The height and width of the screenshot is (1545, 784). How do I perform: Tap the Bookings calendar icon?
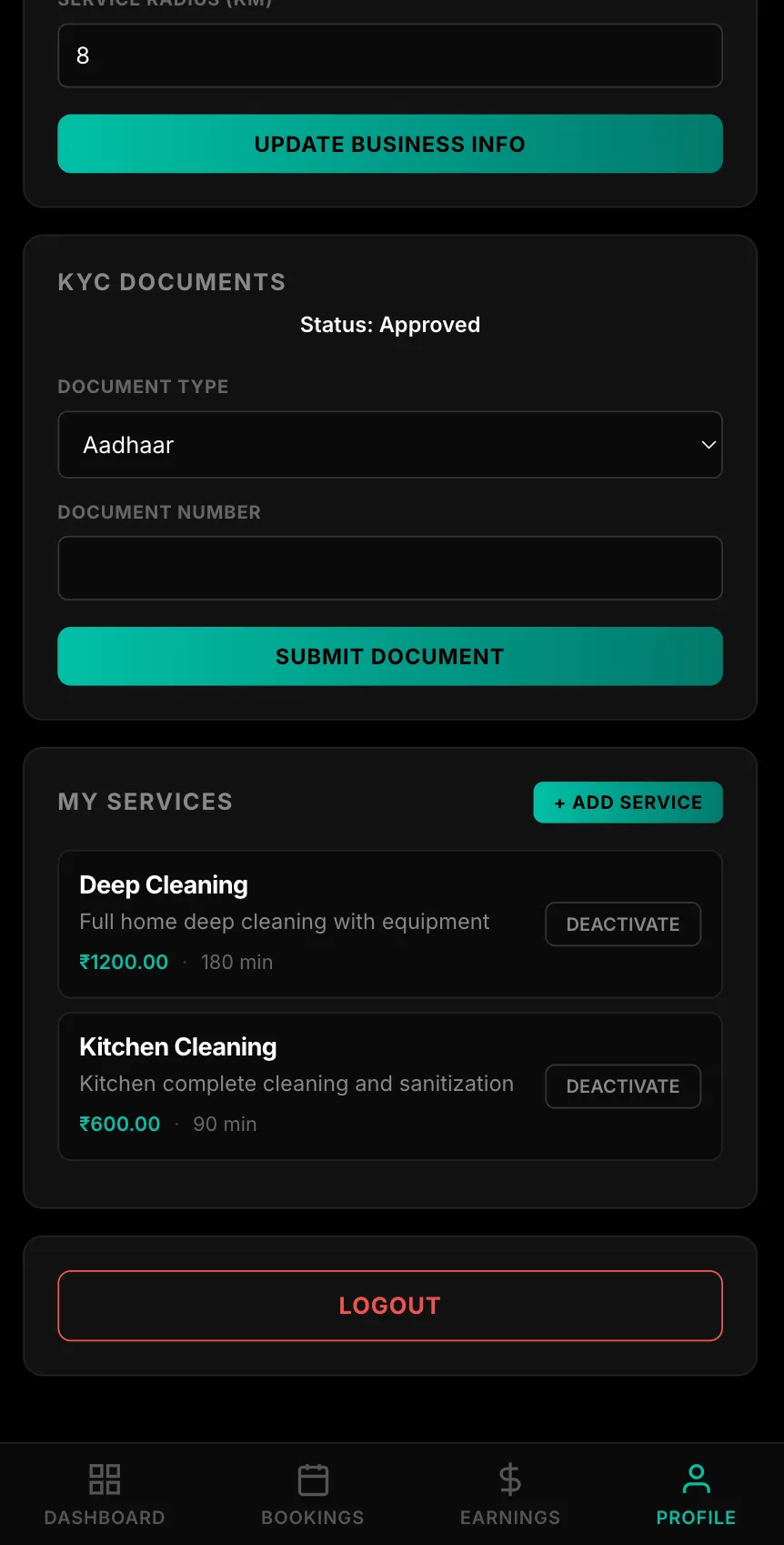(x=313, y=1479)
